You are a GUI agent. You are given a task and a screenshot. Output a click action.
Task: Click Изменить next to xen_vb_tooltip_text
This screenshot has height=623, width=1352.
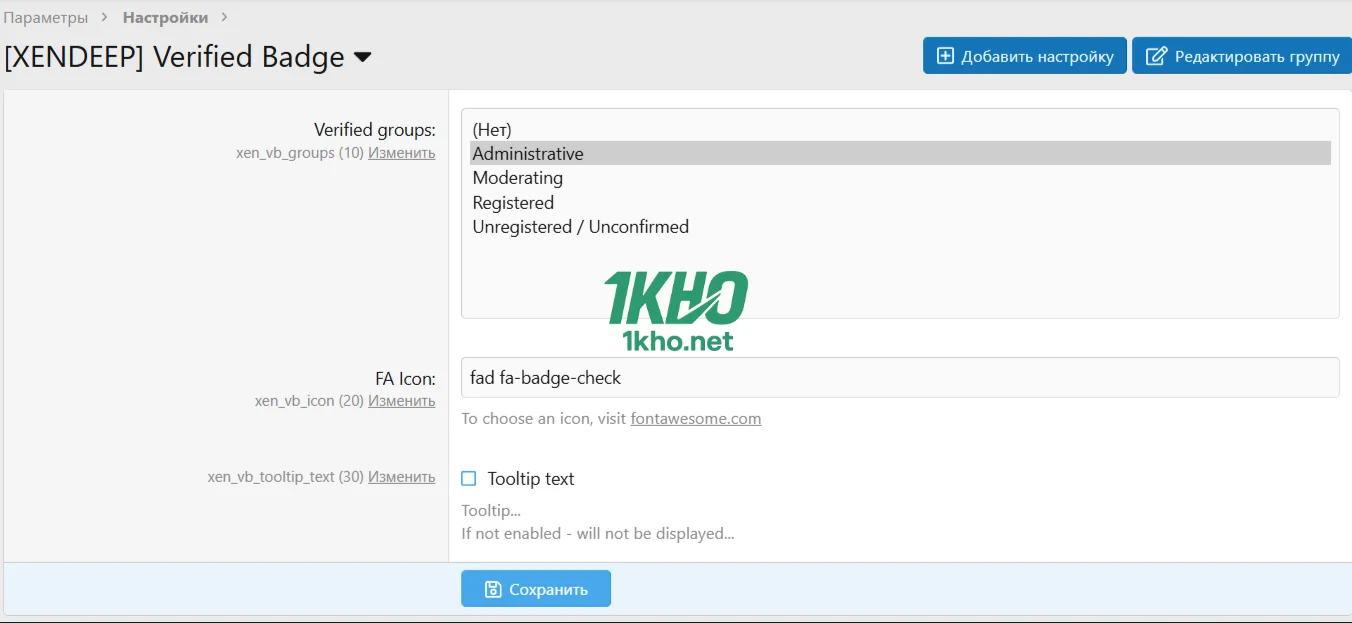click(401, 477)
